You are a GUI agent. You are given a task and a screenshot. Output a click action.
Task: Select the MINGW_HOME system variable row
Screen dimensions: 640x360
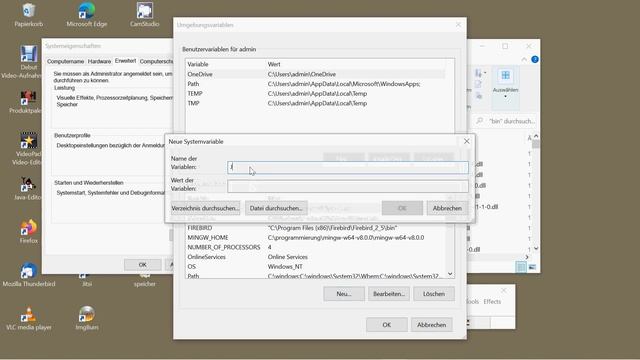click(x=315, y=238)
